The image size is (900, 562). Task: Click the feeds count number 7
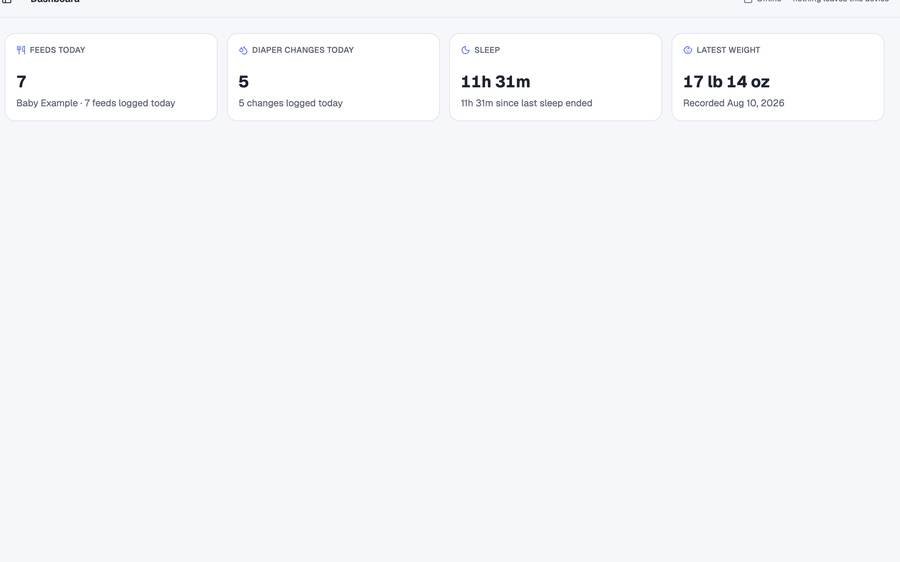tap(21, 82)
